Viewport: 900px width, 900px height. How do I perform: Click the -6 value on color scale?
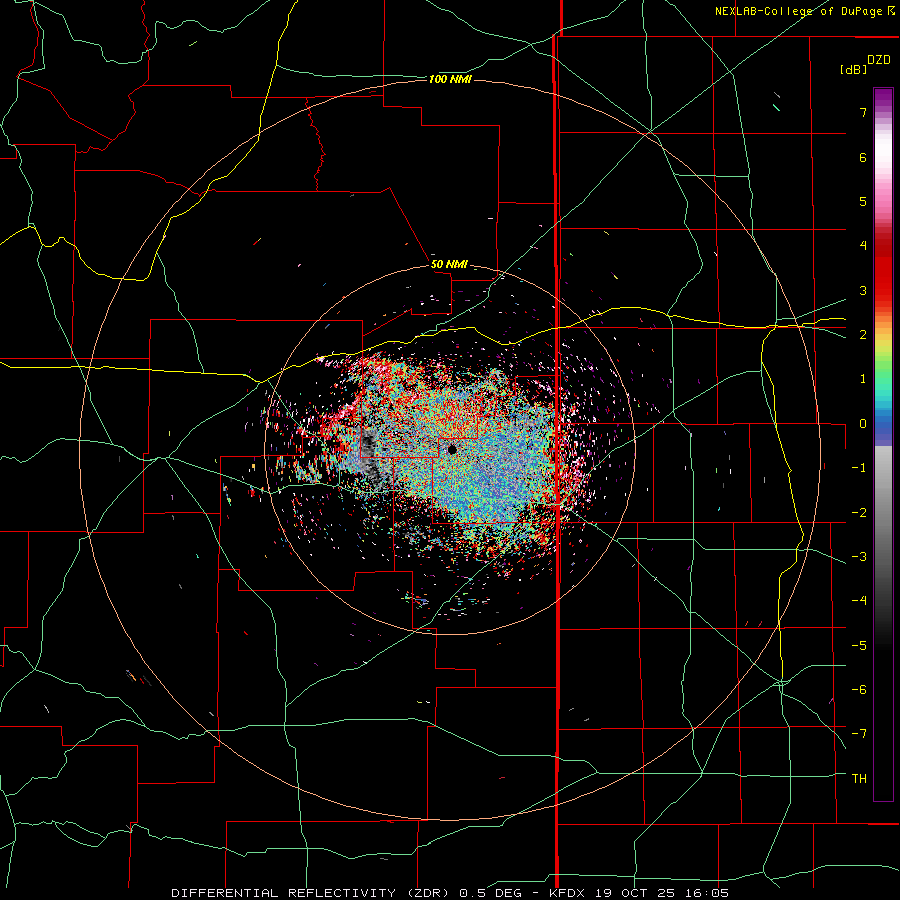tap(859, 690)
